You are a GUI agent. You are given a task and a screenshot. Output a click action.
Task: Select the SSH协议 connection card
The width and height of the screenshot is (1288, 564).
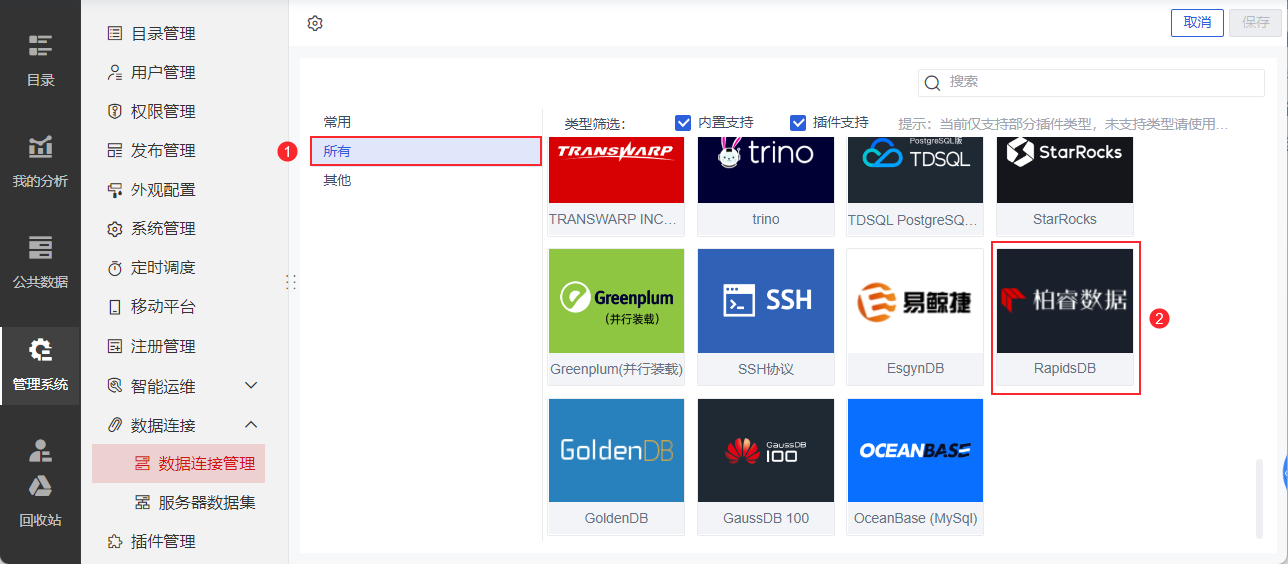766,317
